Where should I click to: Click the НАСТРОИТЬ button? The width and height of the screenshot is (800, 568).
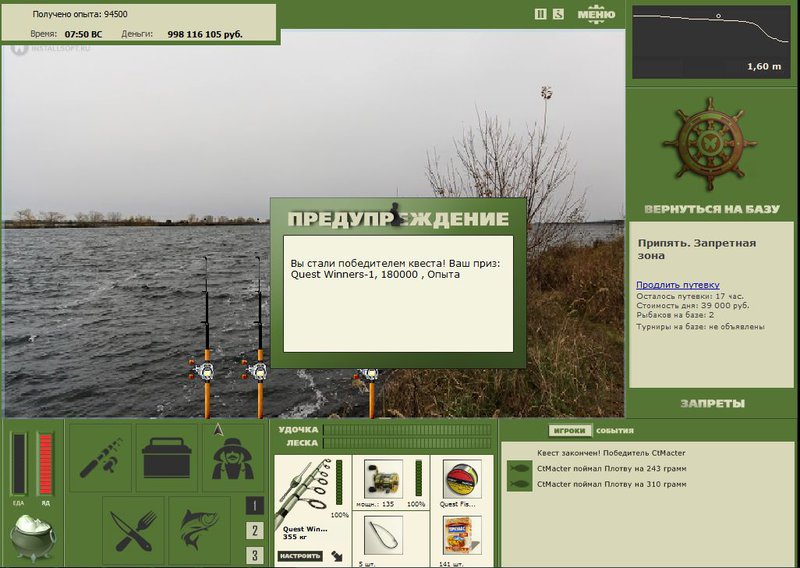click(x=300, y=556)
